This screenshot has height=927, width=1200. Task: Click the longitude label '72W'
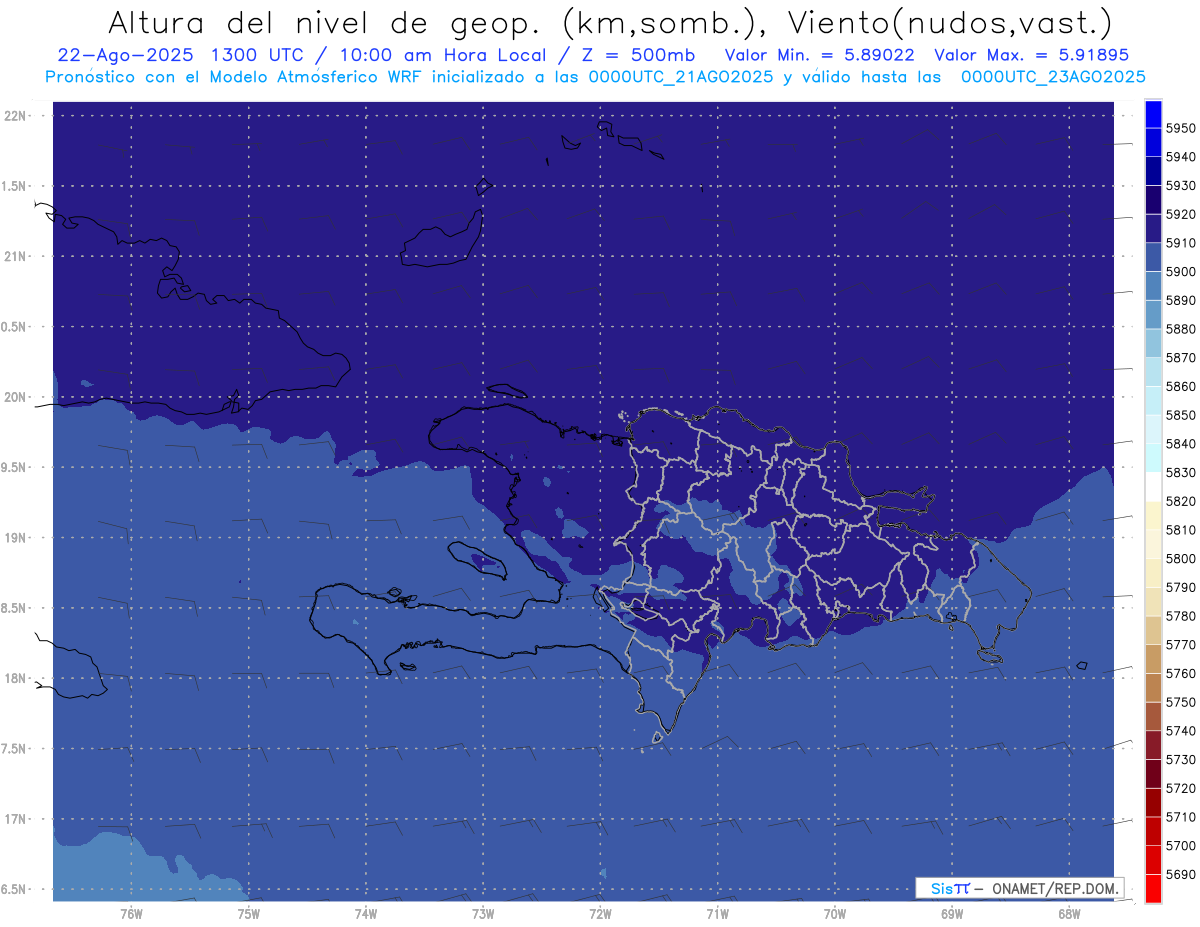click(600, 914)
